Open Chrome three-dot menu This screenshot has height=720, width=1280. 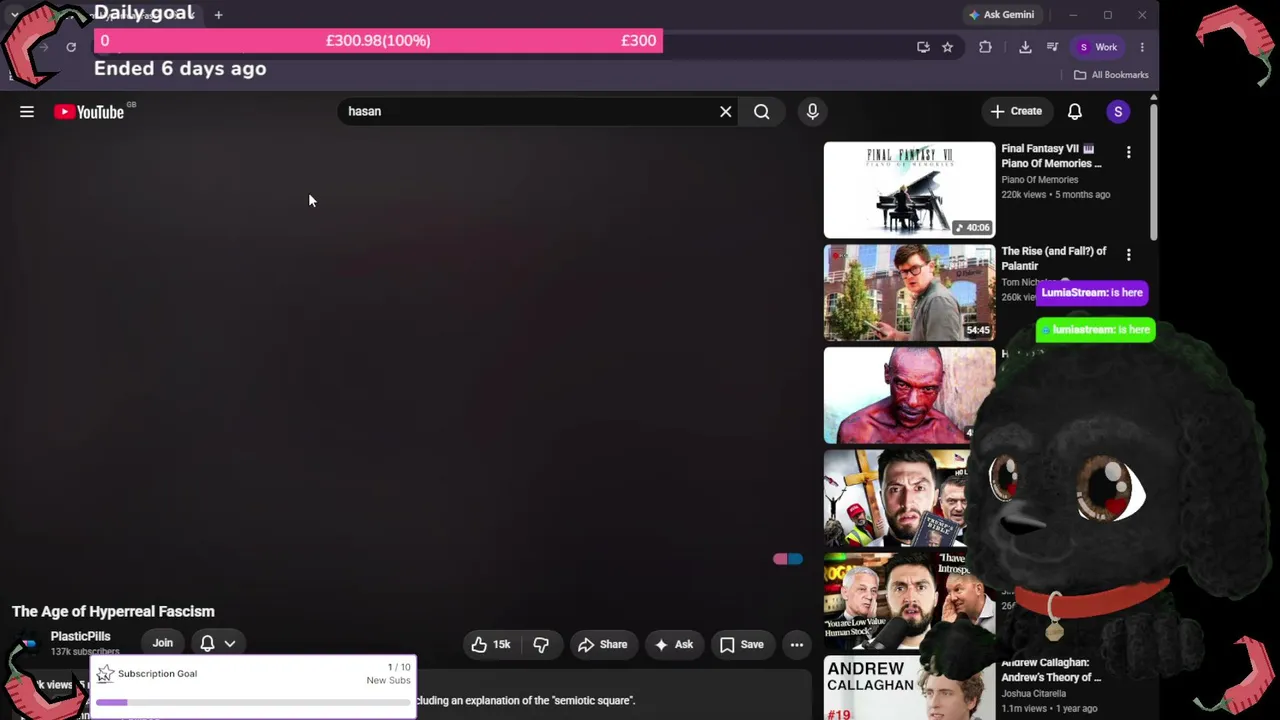point(1142,47)
